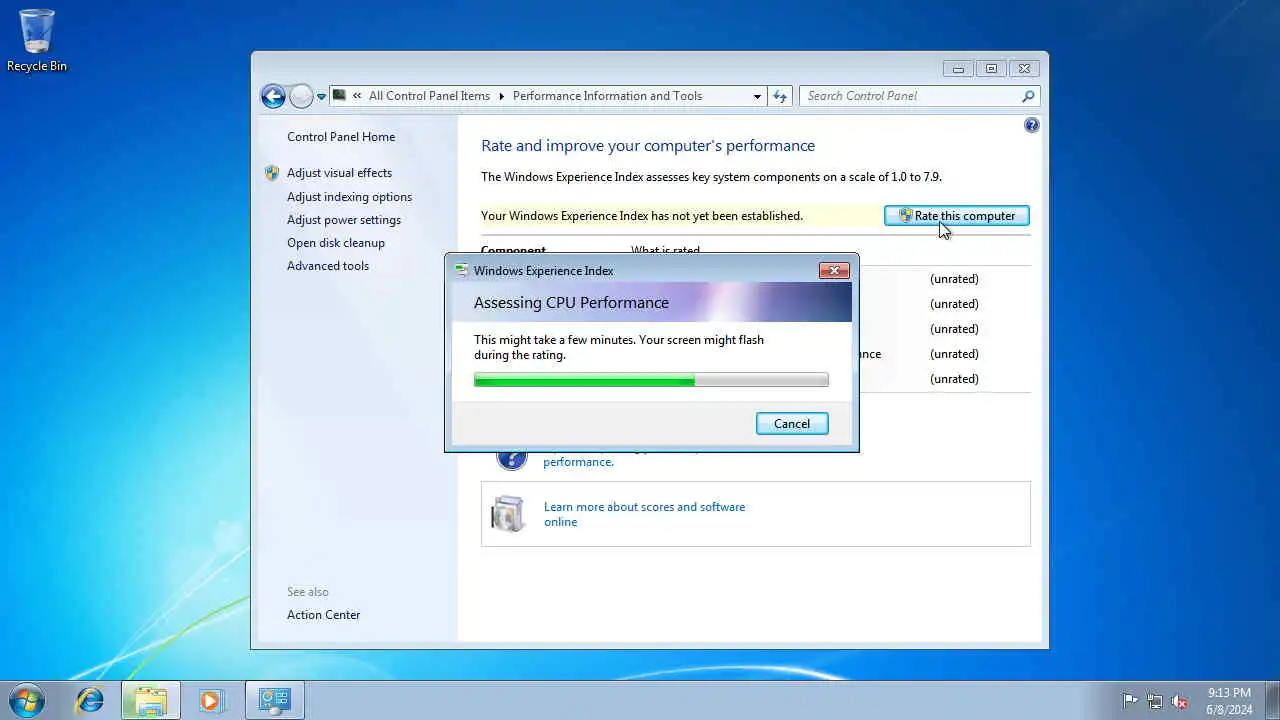Click the Windows Experience Index dialog title icon
Viewport: 1280px width, 720px height.
point(461,270)
